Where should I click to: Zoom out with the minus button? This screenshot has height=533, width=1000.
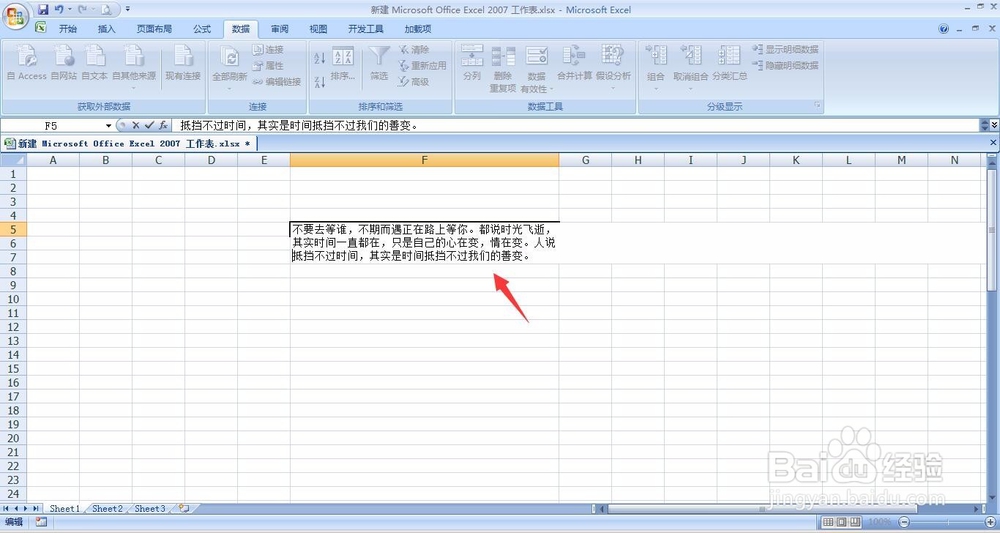pos(904,522)
